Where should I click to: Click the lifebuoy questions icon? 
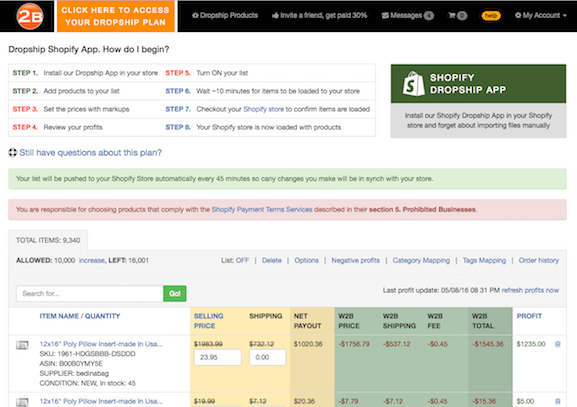13,152
